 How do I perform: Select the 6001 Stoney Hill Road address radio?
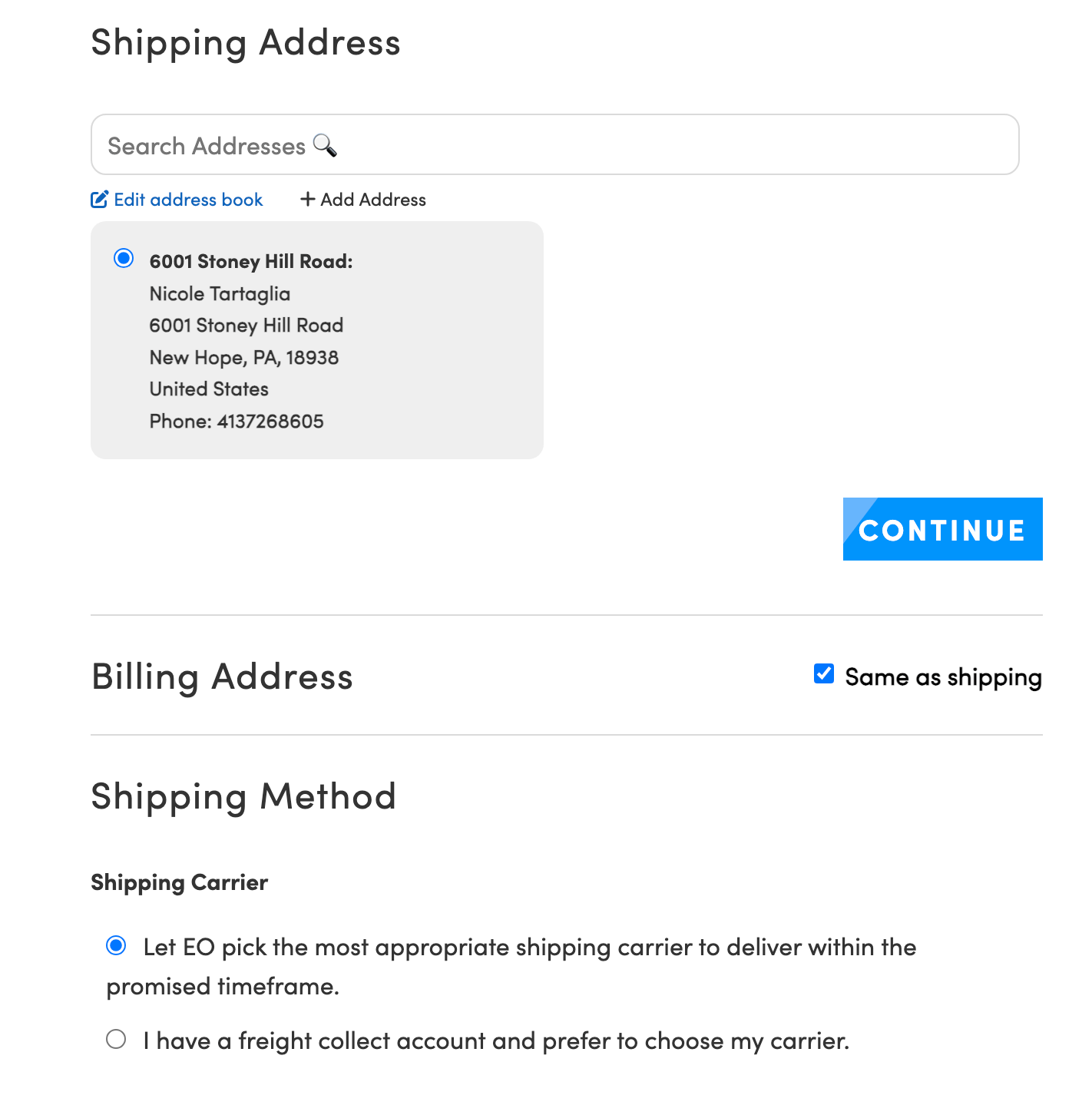(124, 258)
